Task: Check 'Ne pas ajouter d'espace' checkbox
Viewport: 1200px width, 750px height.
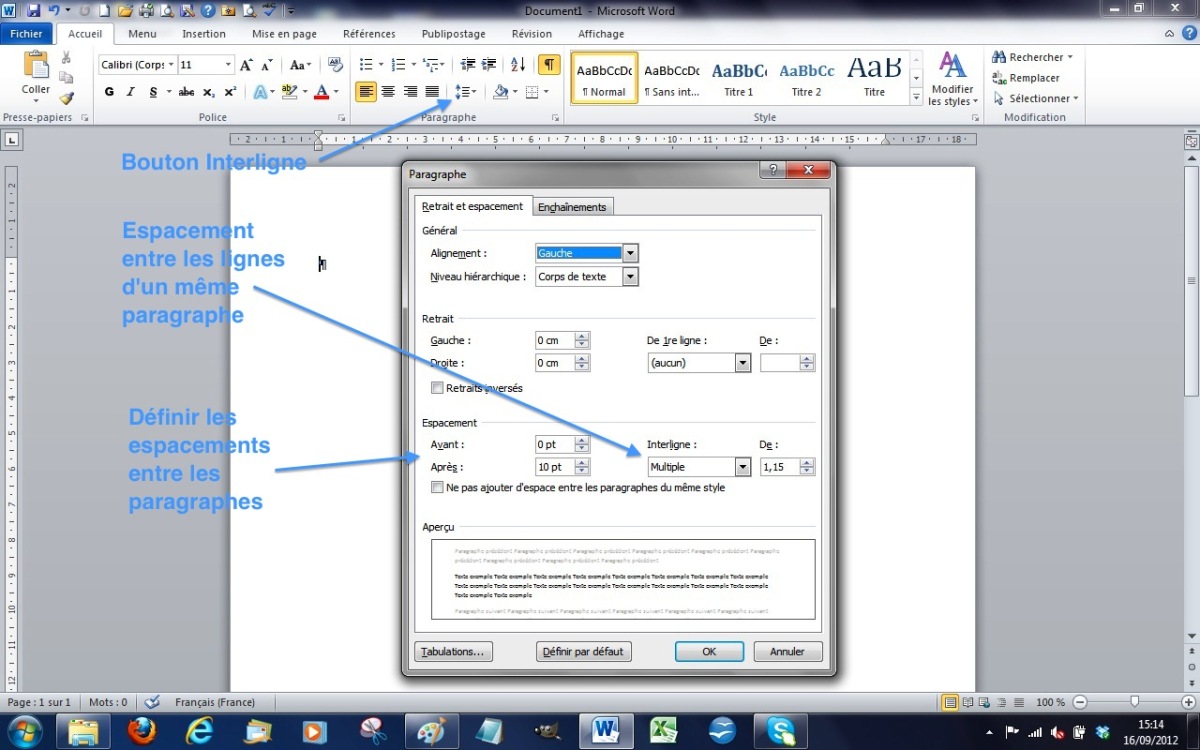Action: point(437,488)
